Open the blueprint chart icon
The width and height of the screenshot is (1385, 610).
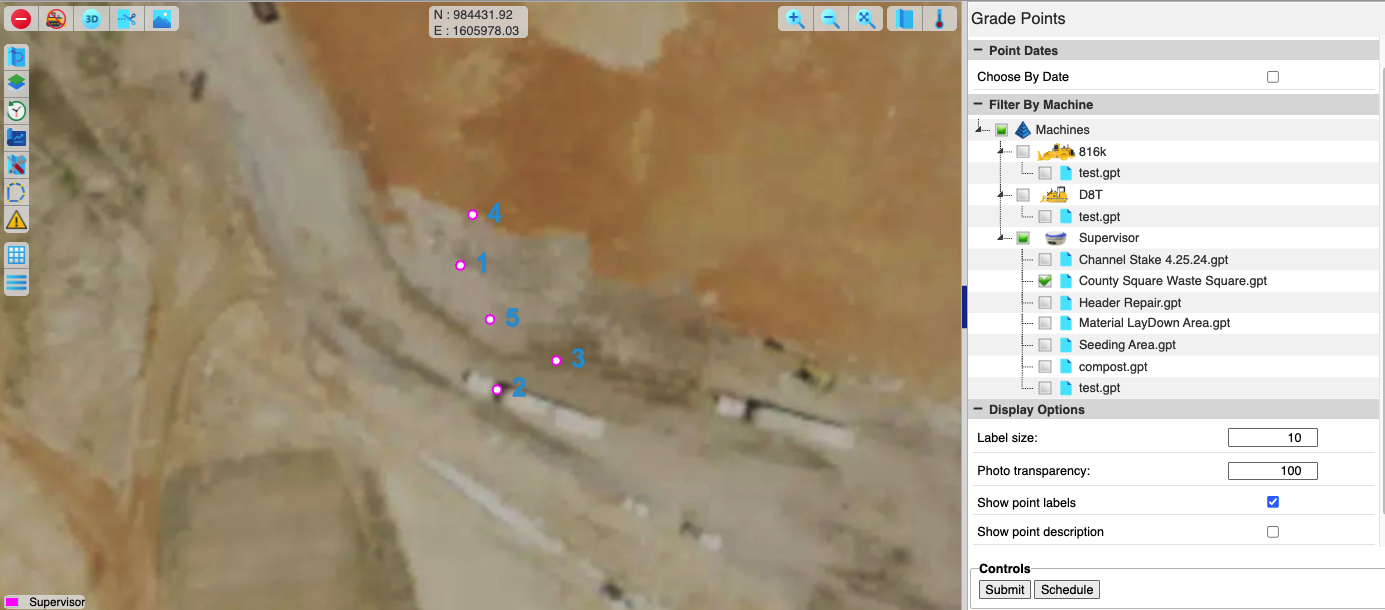tap(17, 137)
